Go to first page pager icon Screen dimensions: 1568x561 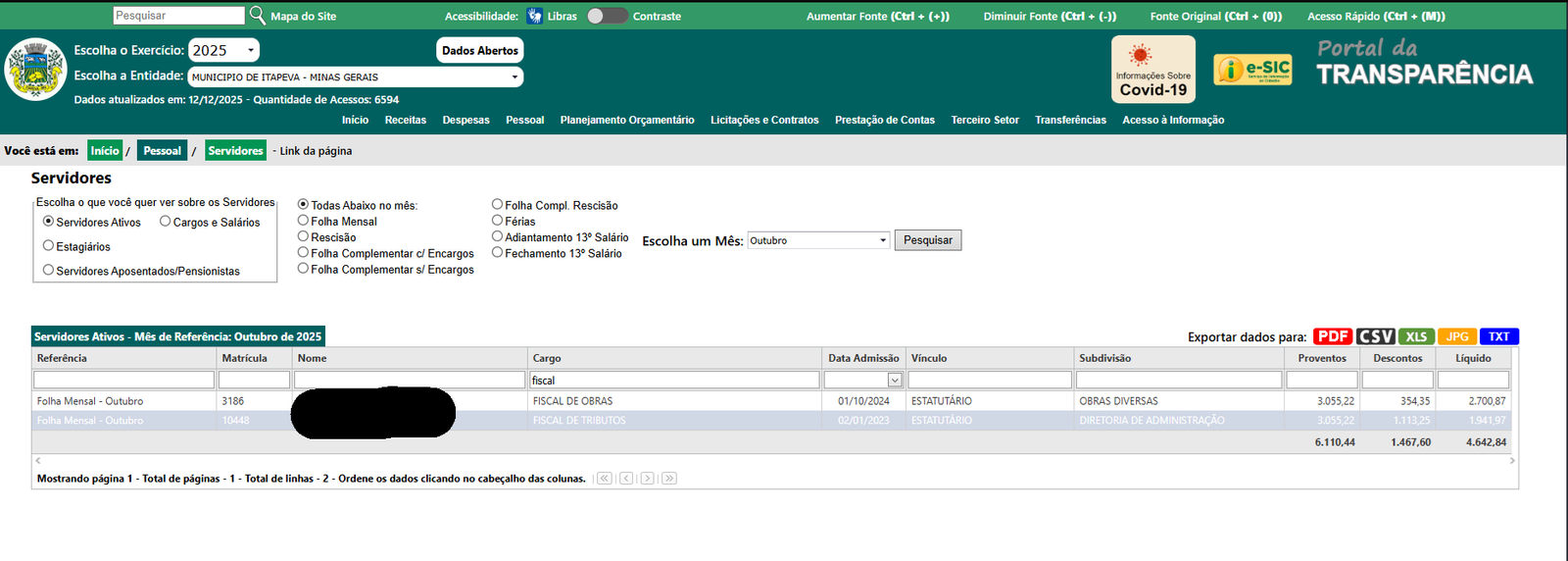(x=605, y=479)
